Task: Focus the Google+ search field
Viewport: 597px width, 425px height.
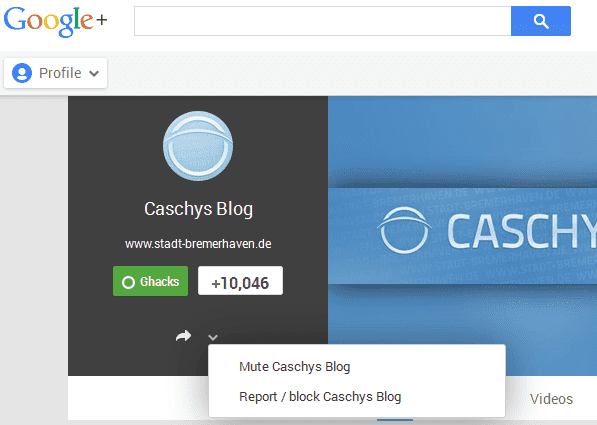Action: (x=322, y=21)
